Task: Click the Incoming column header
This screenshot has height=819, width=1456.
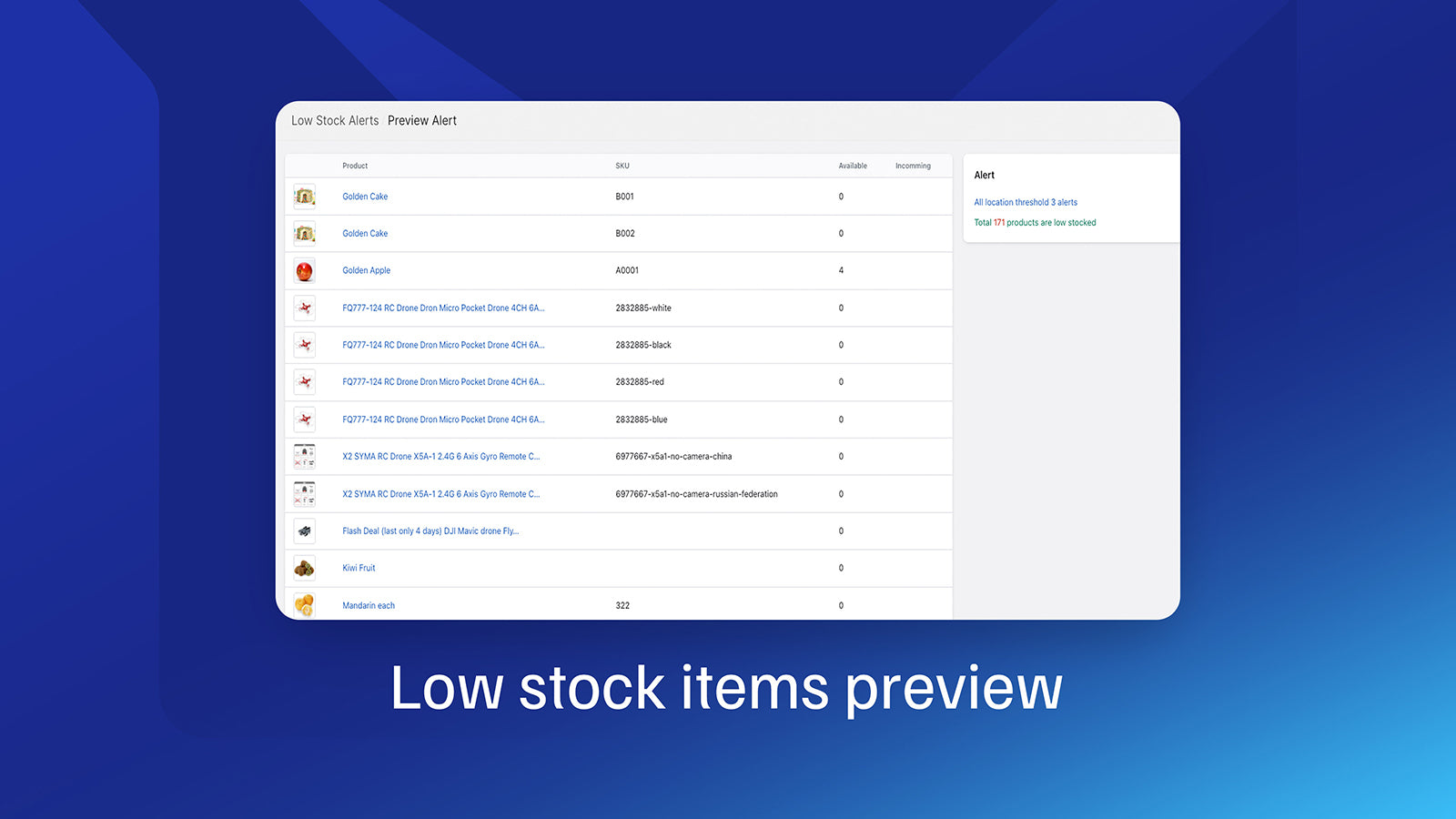Action: [913, 165]
